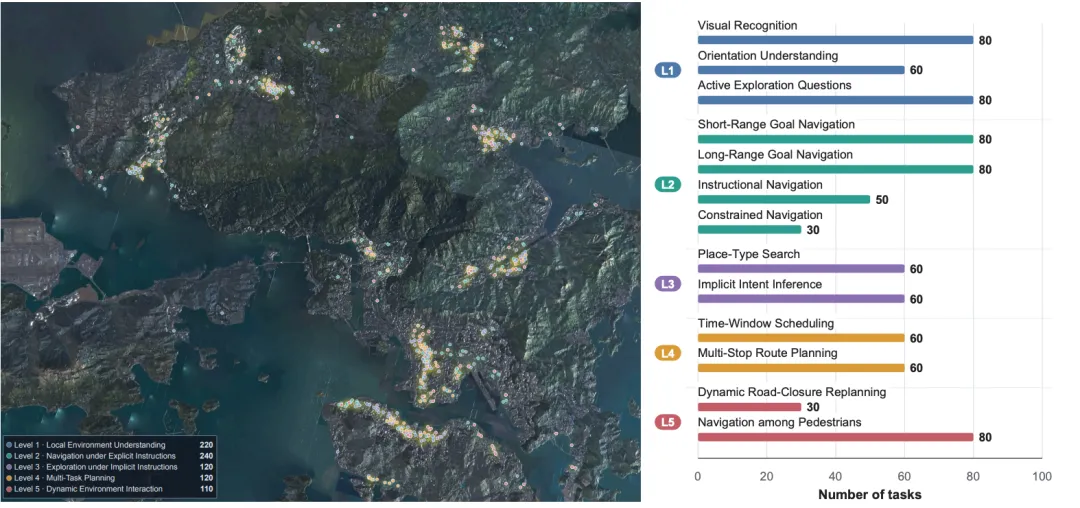Select legend text 'Multi-Task Planning'

coord(81,478)
